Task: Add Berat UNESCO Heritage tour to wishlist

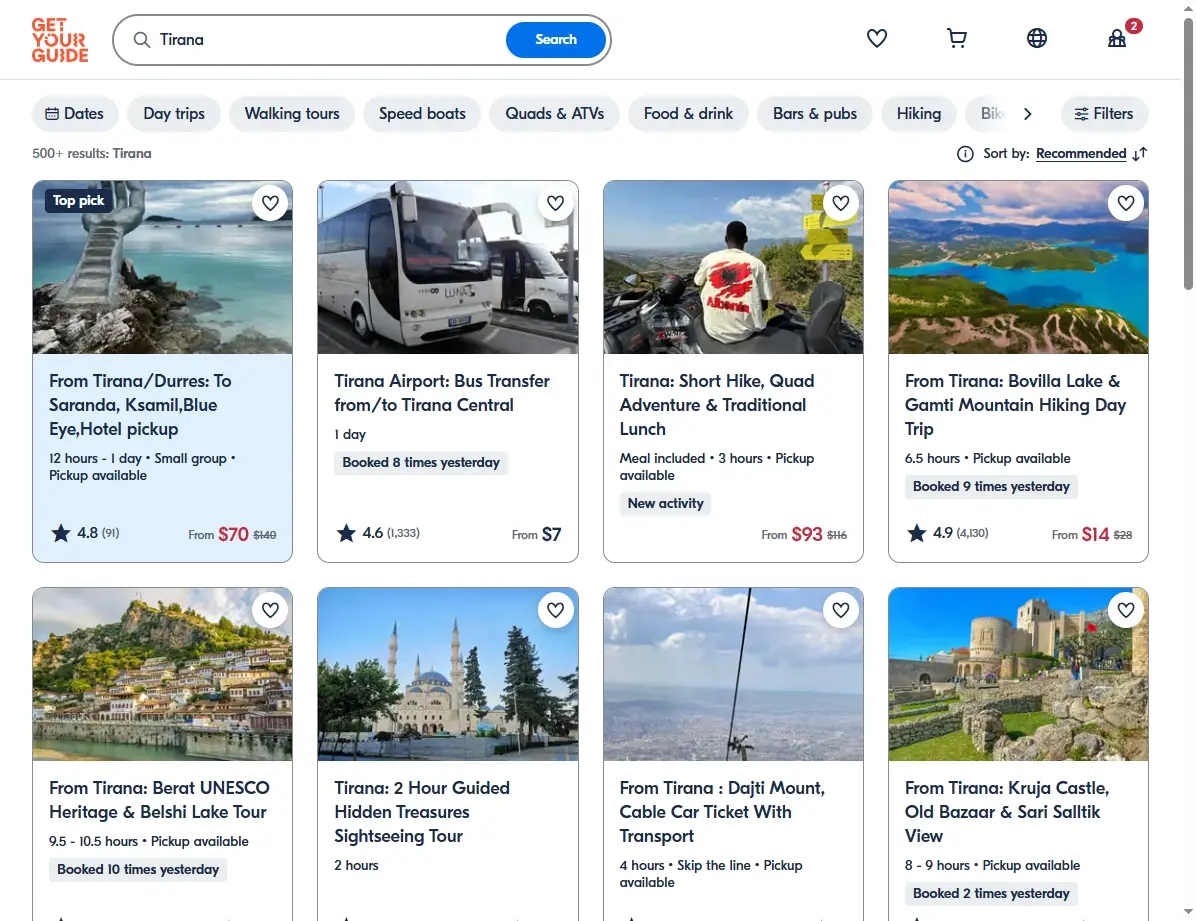Action: (270, 610)
